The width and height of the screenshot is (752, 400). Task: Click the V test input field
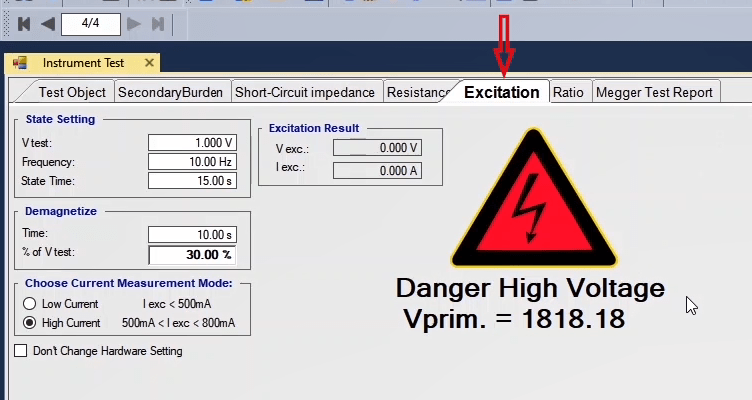click(191, 143)
